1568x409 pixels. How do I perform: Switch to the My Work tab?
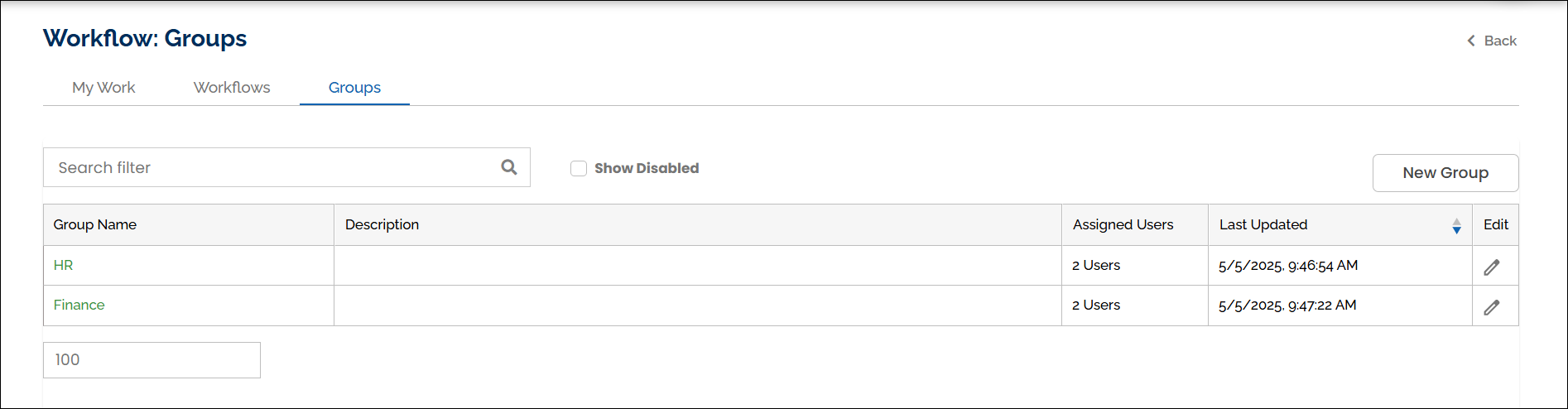pyautogui.click(x=103, y=88)
